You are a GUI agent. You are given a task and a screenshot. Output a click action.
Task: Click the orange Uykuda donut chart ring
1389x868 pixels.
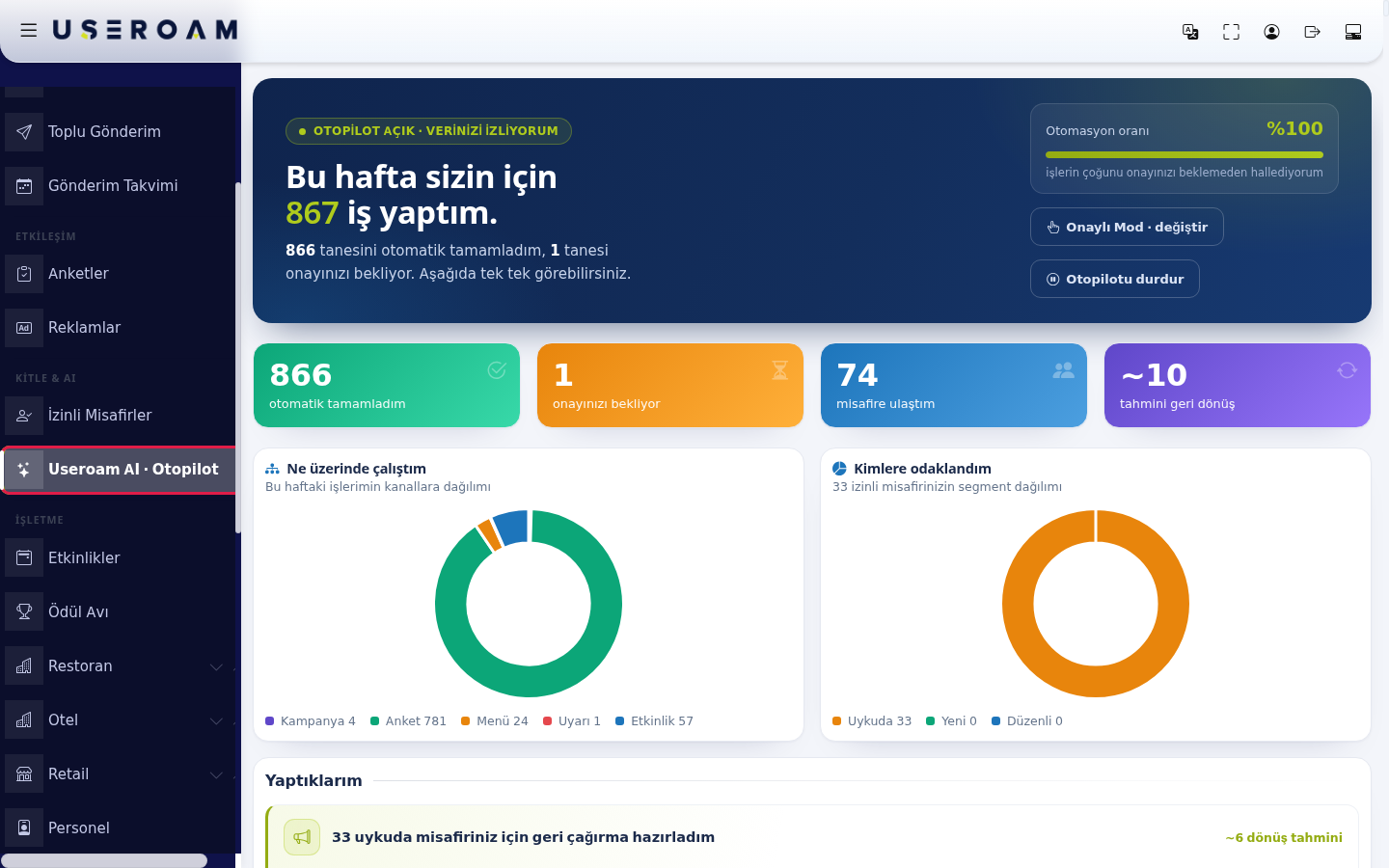pyautogui.click(x=1096, y=681)
